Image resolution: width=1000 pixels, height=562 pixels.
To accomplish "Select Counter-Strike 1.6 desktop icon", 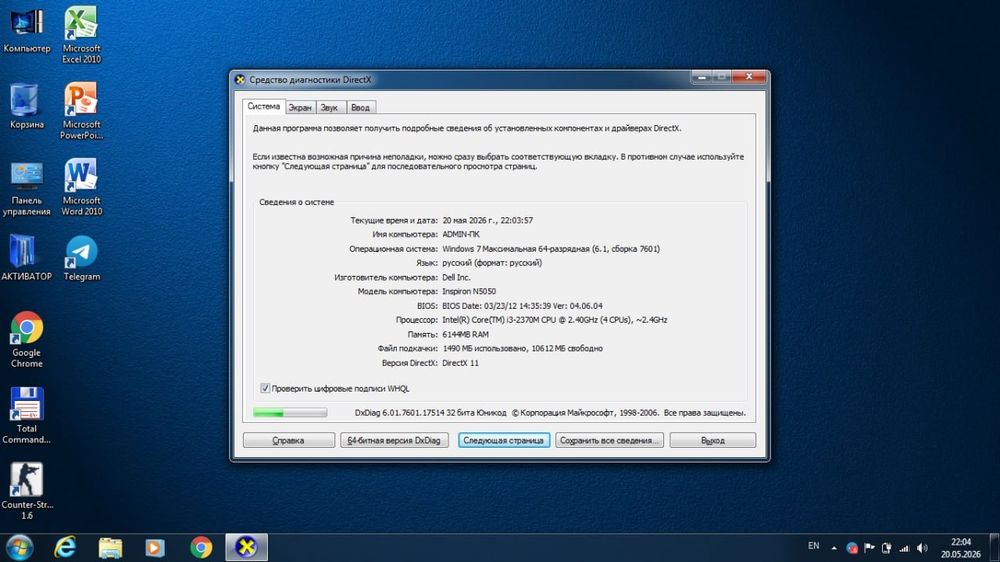I will point(26,491).
